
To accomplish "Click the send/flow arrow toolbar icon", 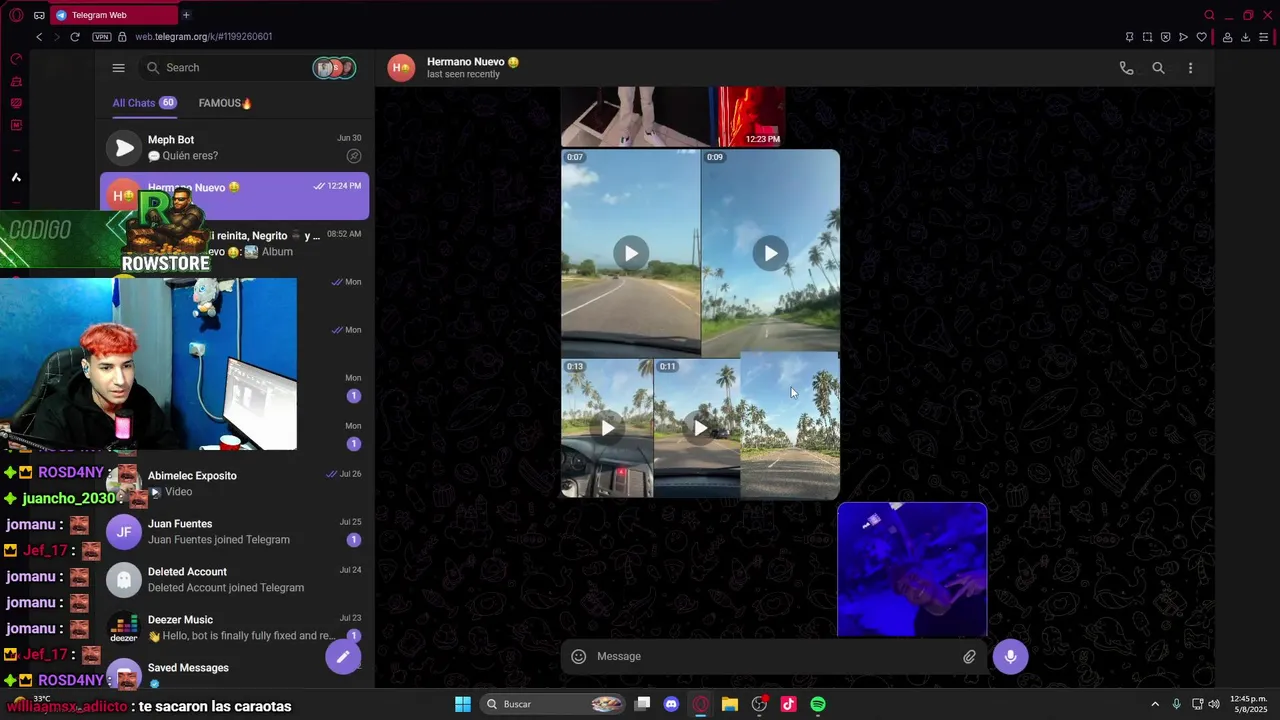I will 1183,37.
